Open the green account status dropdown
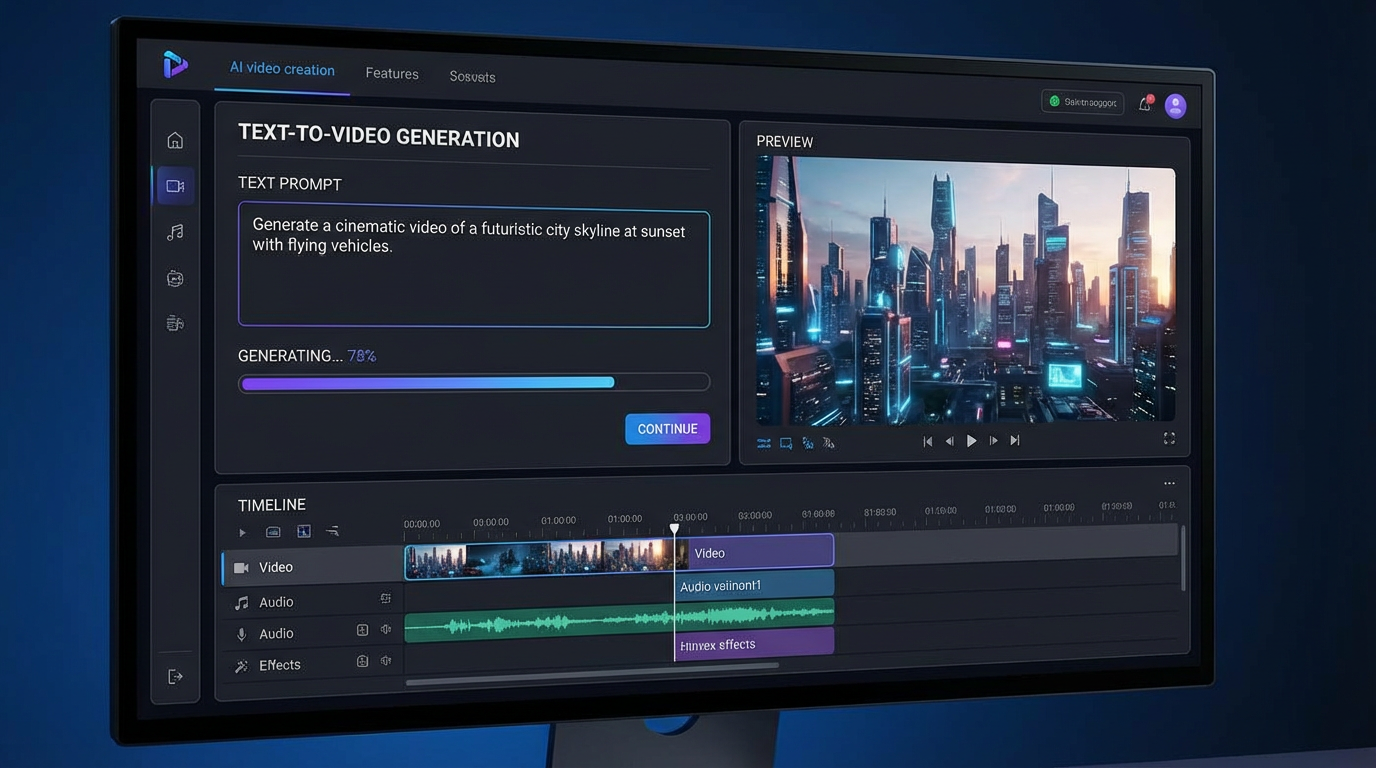The width and height of the screenshot is (1376, 768). coord(1082,101)
